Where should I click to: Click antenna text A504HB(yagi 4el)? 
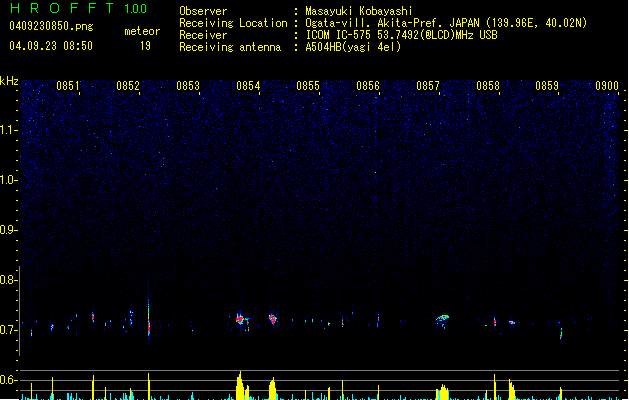353,47
